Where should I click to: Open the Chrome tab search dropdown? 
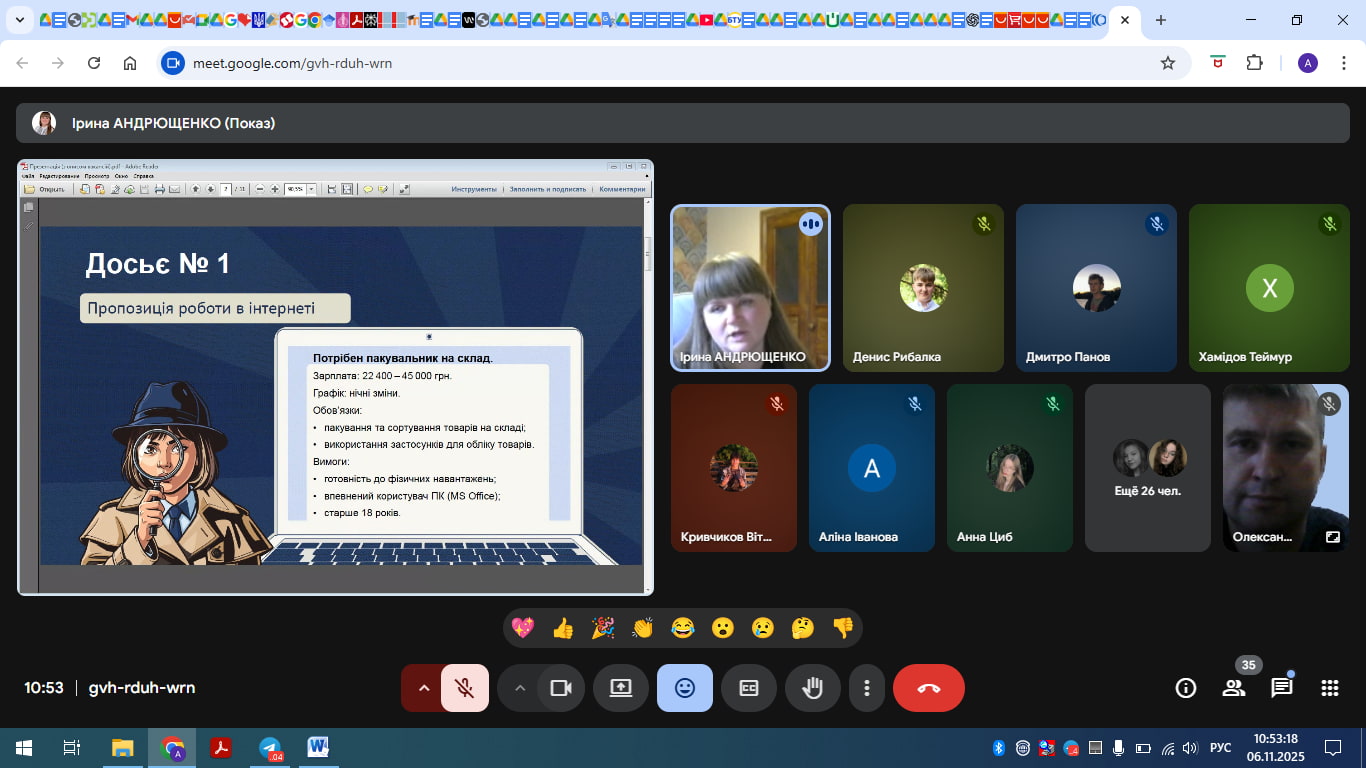click(x=19, y=20)
